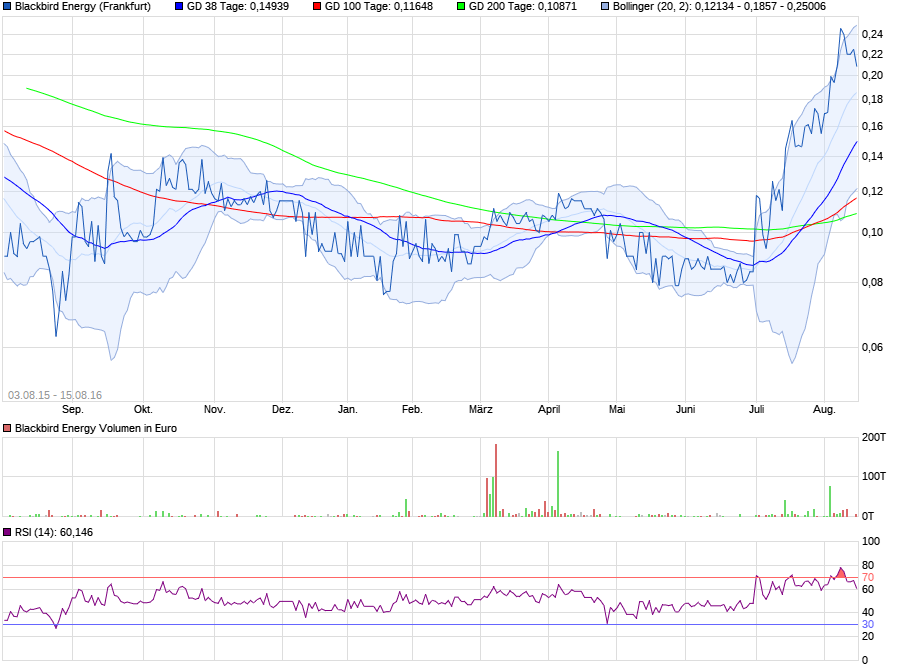
Task: Click the 'Feb.' month axis label
Action: 412,409
